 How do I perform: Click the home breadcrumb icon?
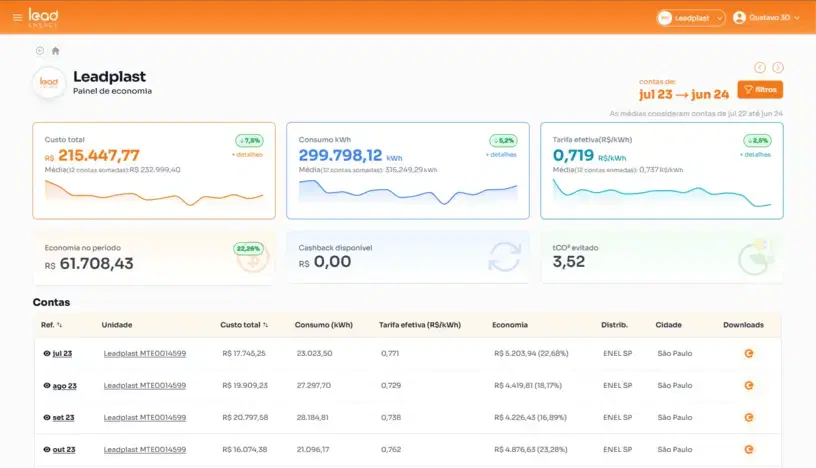pos(56,50)
